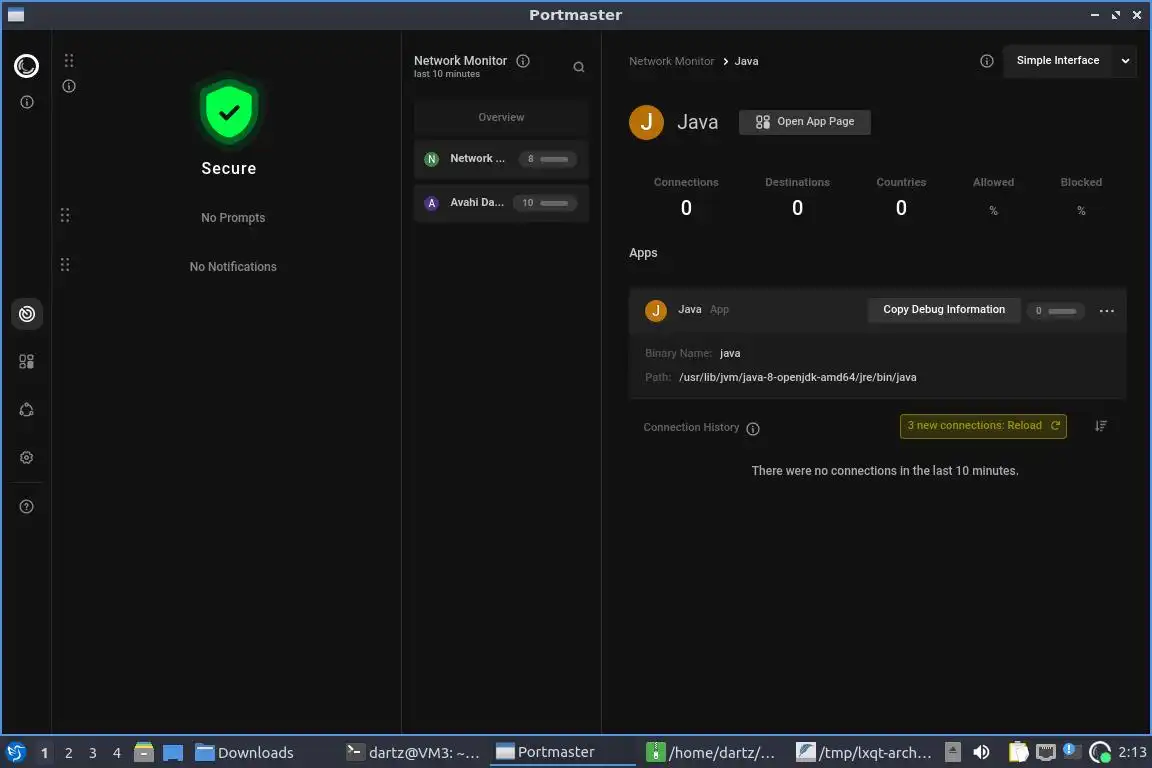Click the show desktop quick-launch icon

pos(173,753)
